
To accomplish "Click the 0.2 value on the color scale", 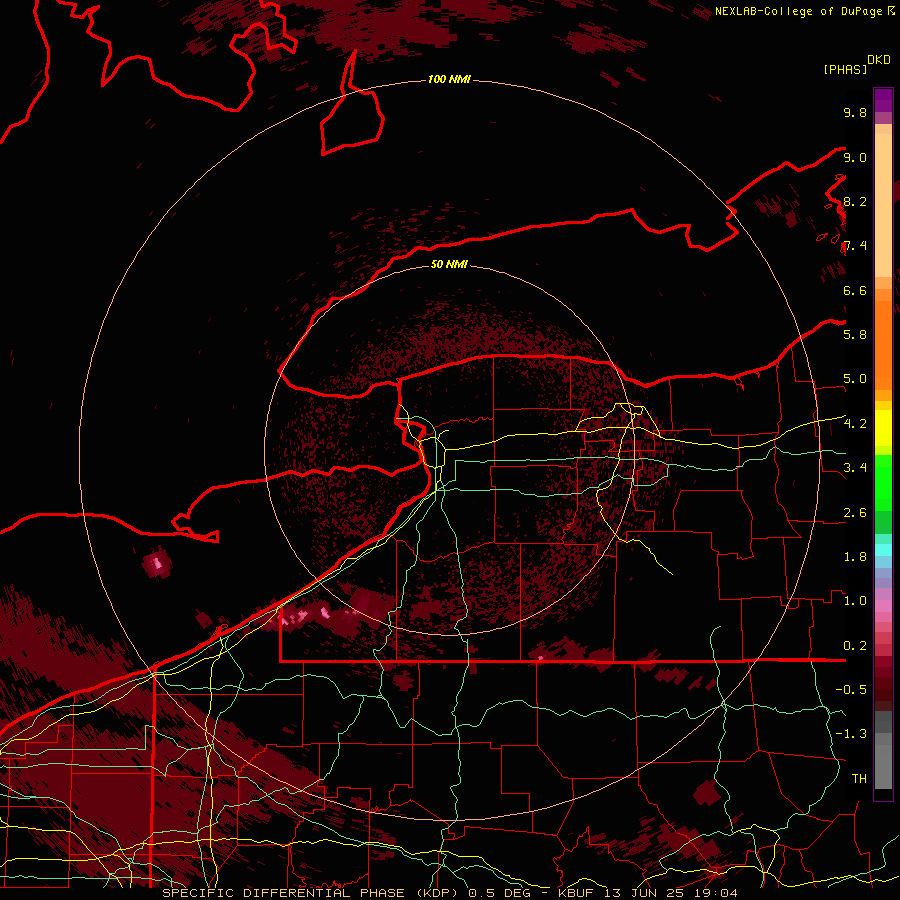I will 855,646.
